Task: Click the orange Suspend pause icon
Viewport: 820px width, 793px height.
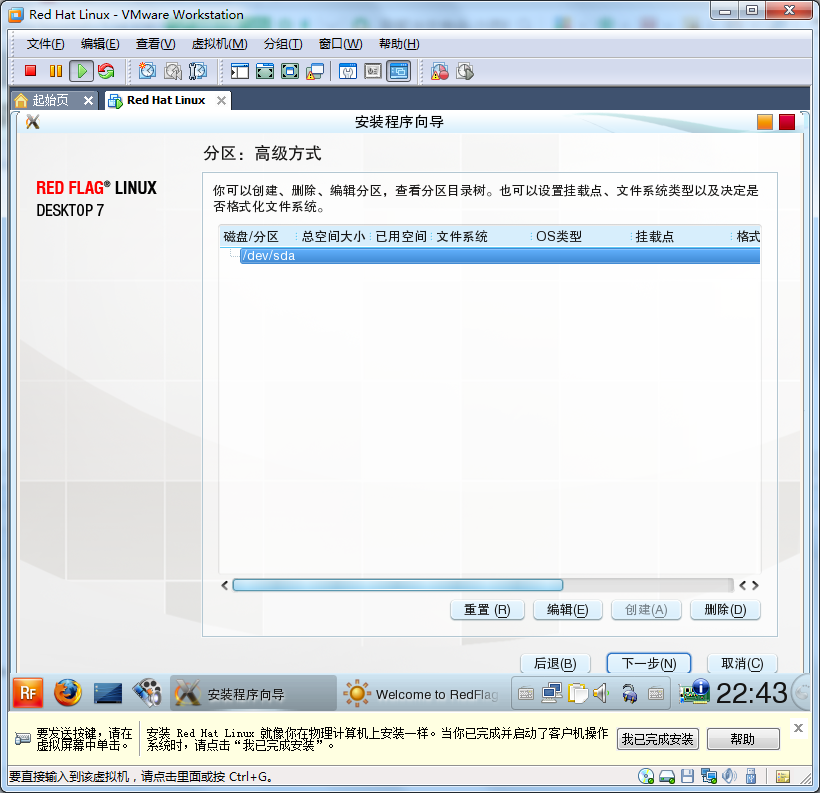Action: (55, 71)
